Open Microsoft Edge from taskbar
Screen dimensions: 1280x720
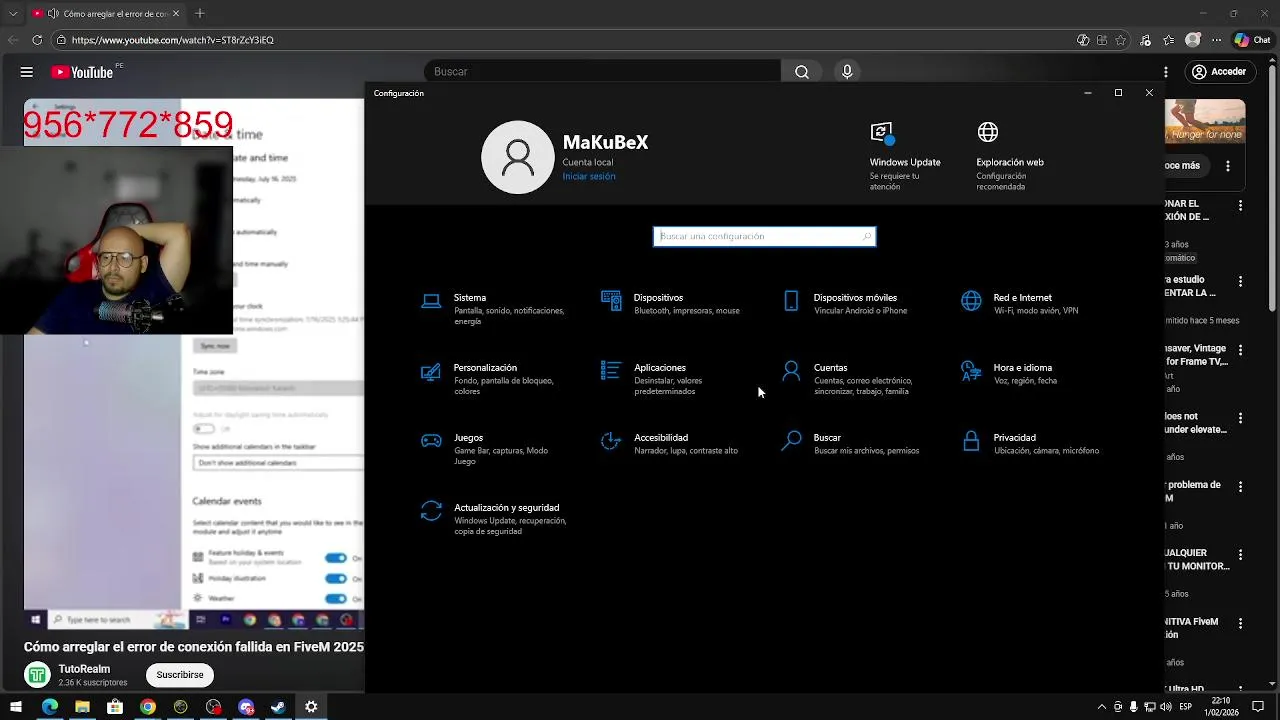pos(49,707)
